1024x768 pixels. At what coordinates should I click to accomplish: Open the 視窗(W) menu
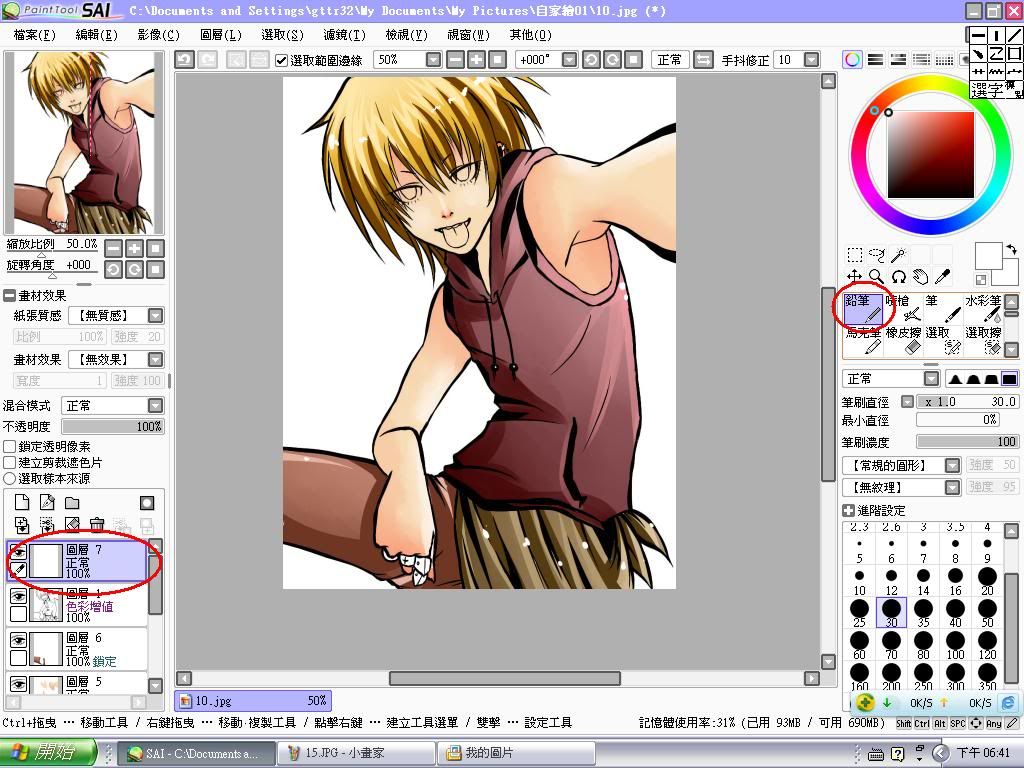coord(468,35)
